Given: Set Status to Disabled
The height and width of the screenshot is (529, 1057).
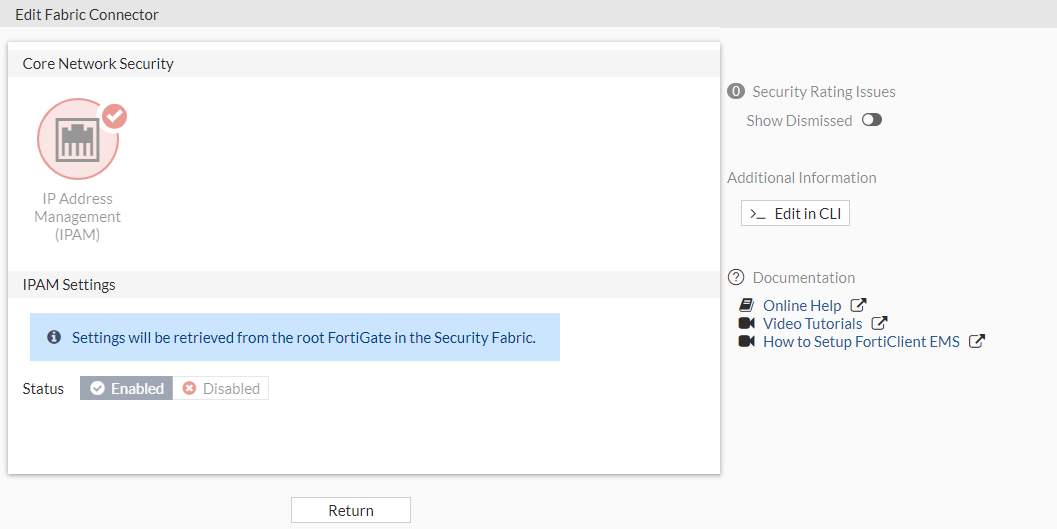Looking at the screenshot, I should tap(221, 388).
